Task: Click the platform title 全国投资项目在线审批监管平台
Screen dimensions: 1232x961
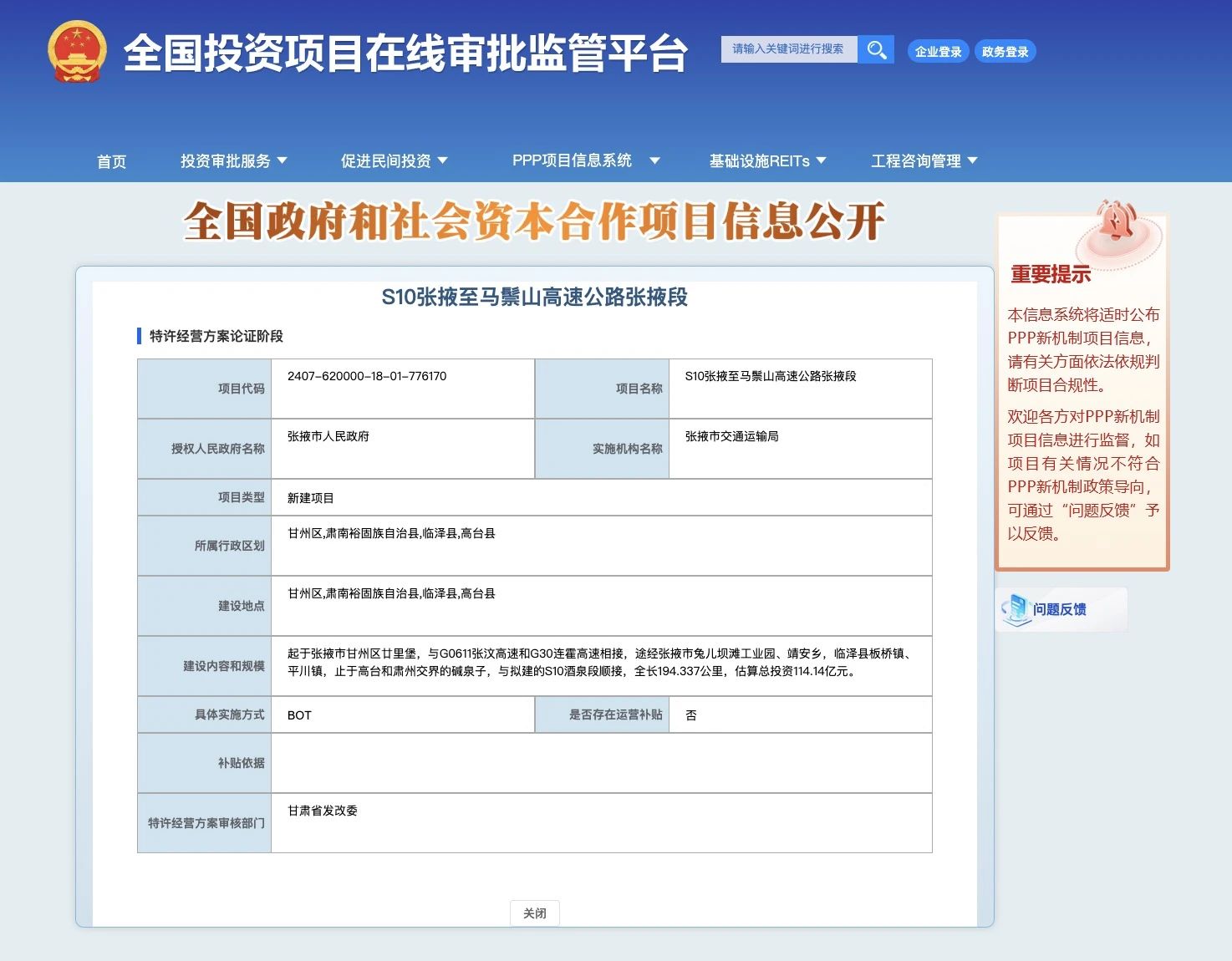Action: (406, 53)
